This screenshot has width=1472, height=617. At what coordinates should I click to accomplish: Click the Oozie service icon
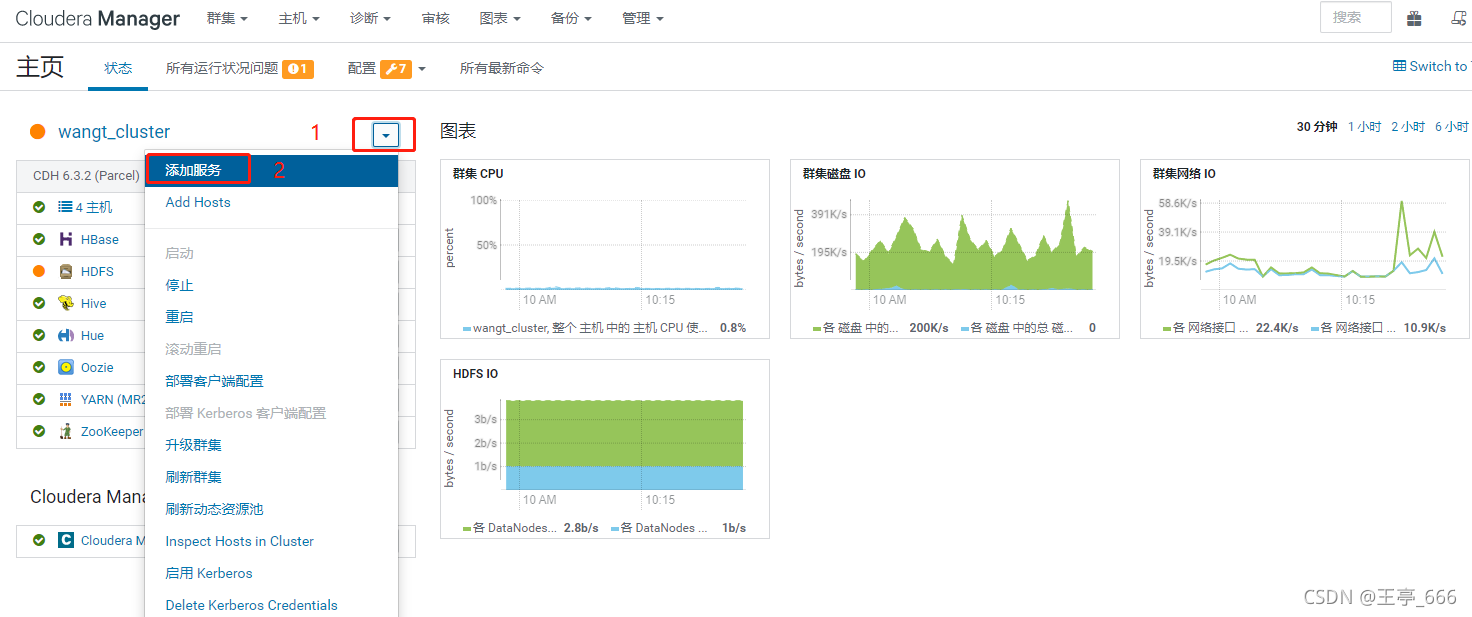tap(66, 367)
